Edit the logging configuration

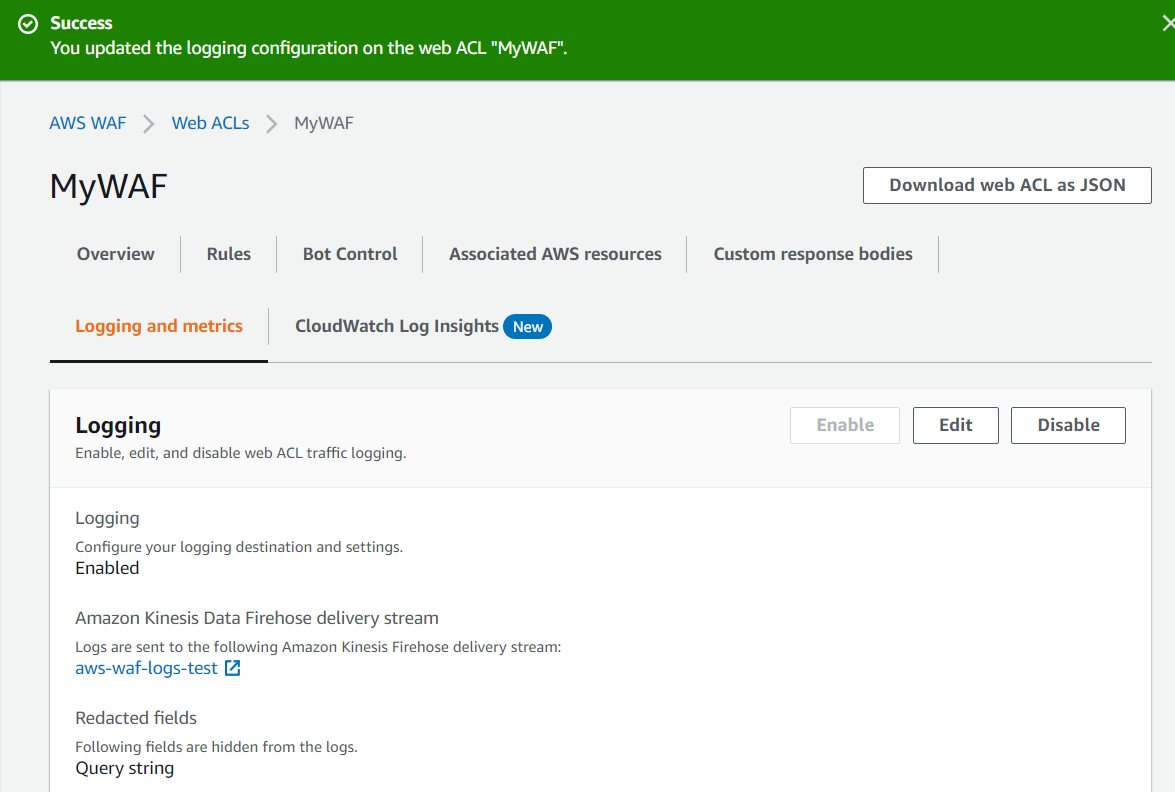tap(955, 426)
